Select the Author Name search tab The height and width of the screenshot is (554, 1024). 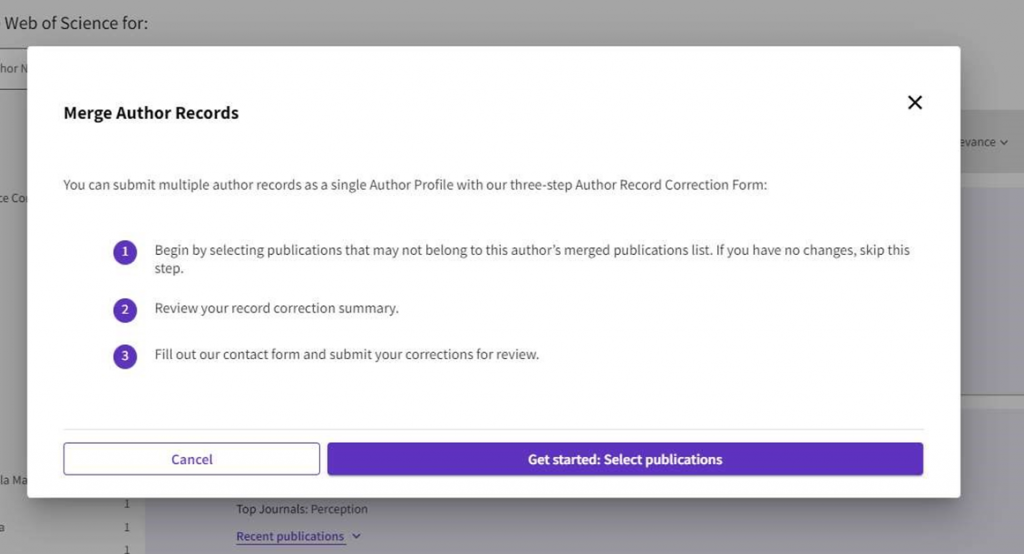tap(12, 69)
